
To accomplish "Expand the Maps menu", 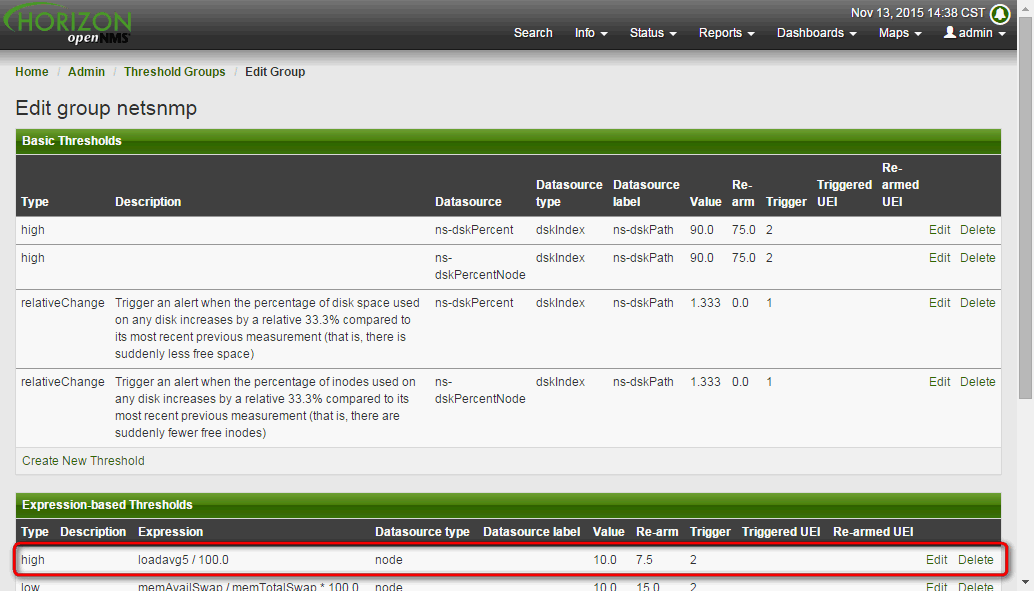I will (900, 32).
